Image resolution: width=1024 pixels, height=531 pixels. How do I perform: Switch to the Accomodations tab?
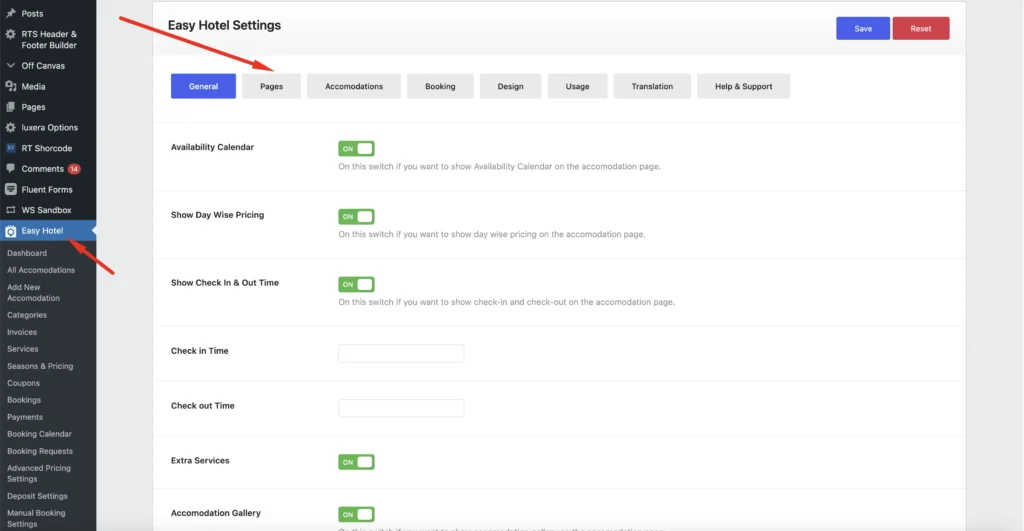point(354,86)
